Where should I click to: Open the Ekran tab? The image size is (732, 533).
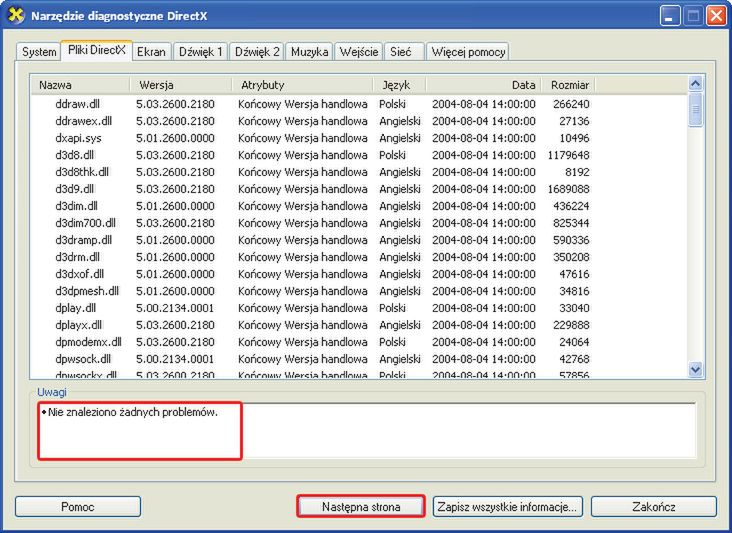151,52
